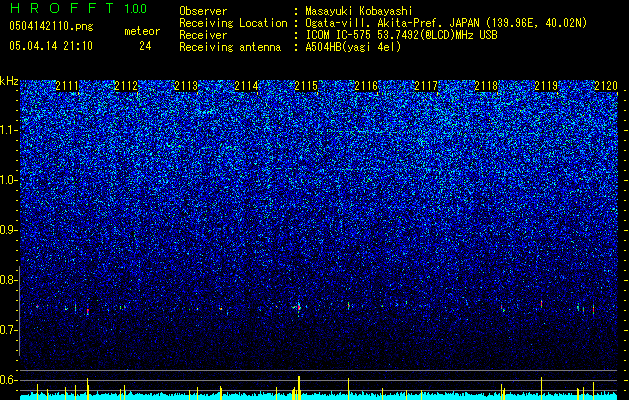Click the meteor count value 24
Viewport: 629px width, 400px height.
145,46
